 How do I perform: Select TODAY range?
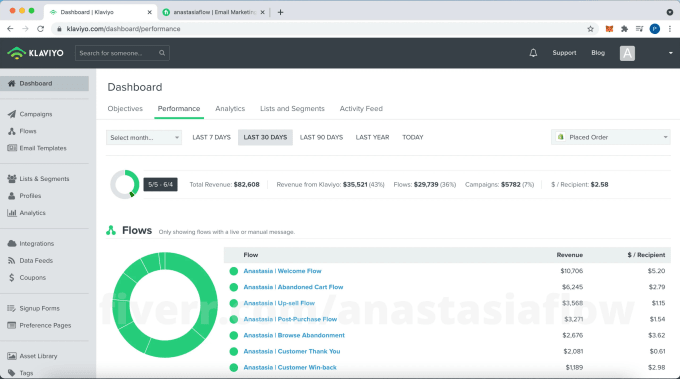tap(412, 137)
